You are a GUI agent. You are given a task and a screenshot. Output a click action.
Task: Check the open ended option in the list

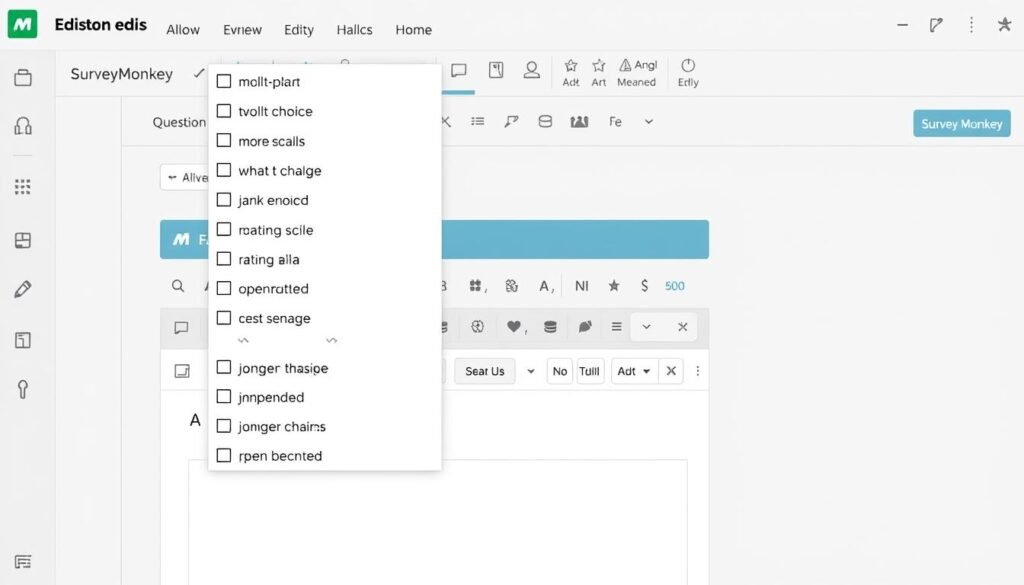click(x=223, y=288)
